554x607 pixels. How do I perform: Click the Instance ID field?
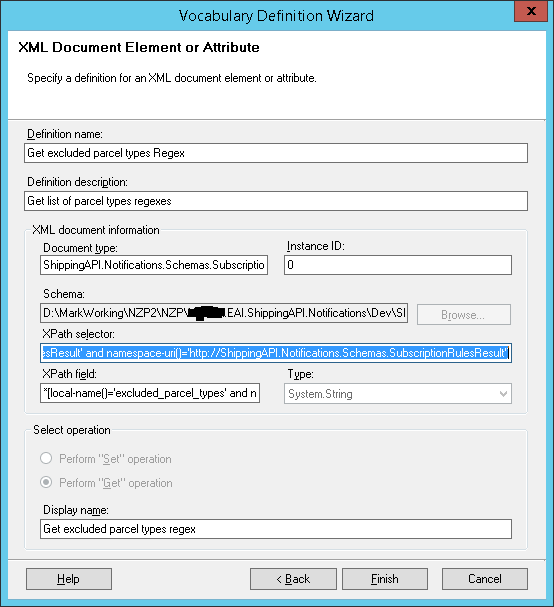coord(398,265)
